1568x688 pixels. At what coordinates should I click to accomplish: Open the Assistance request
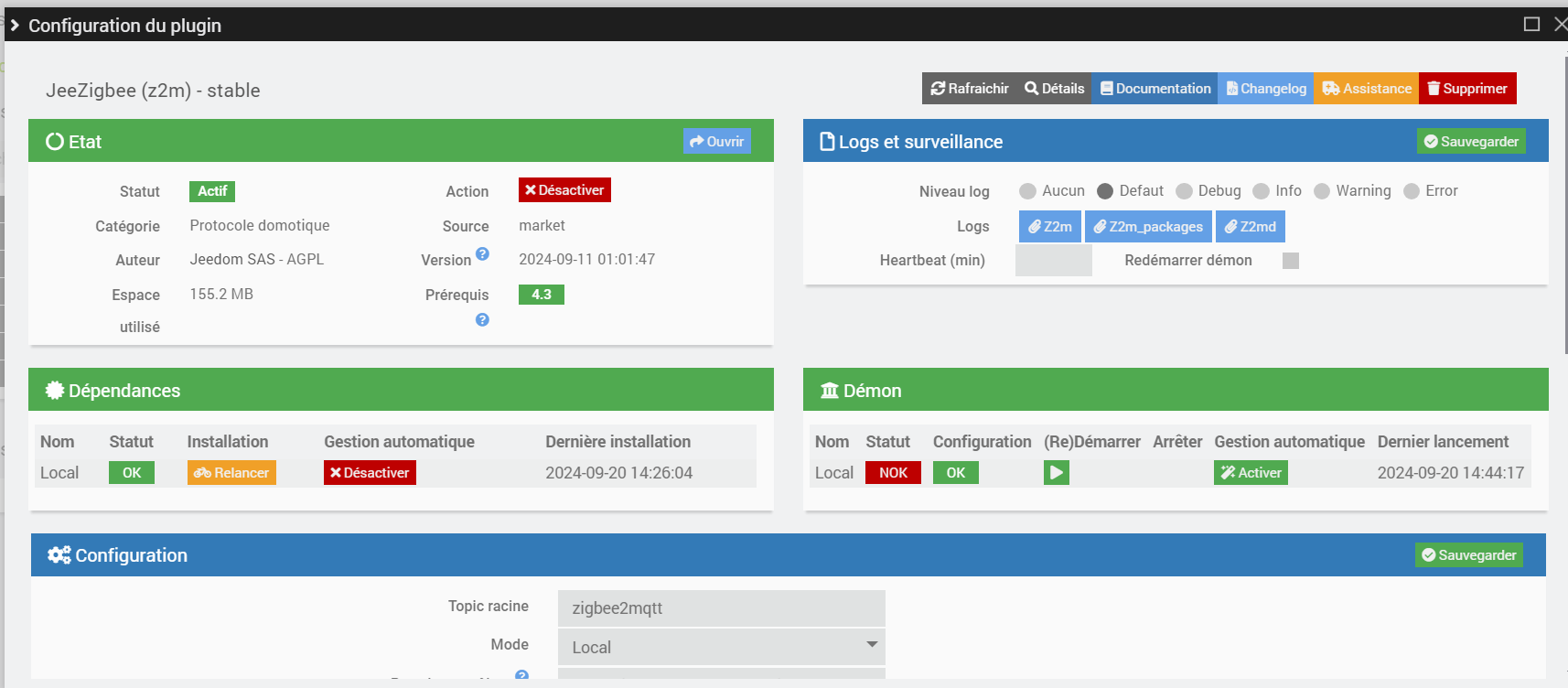pos(1367,89)
